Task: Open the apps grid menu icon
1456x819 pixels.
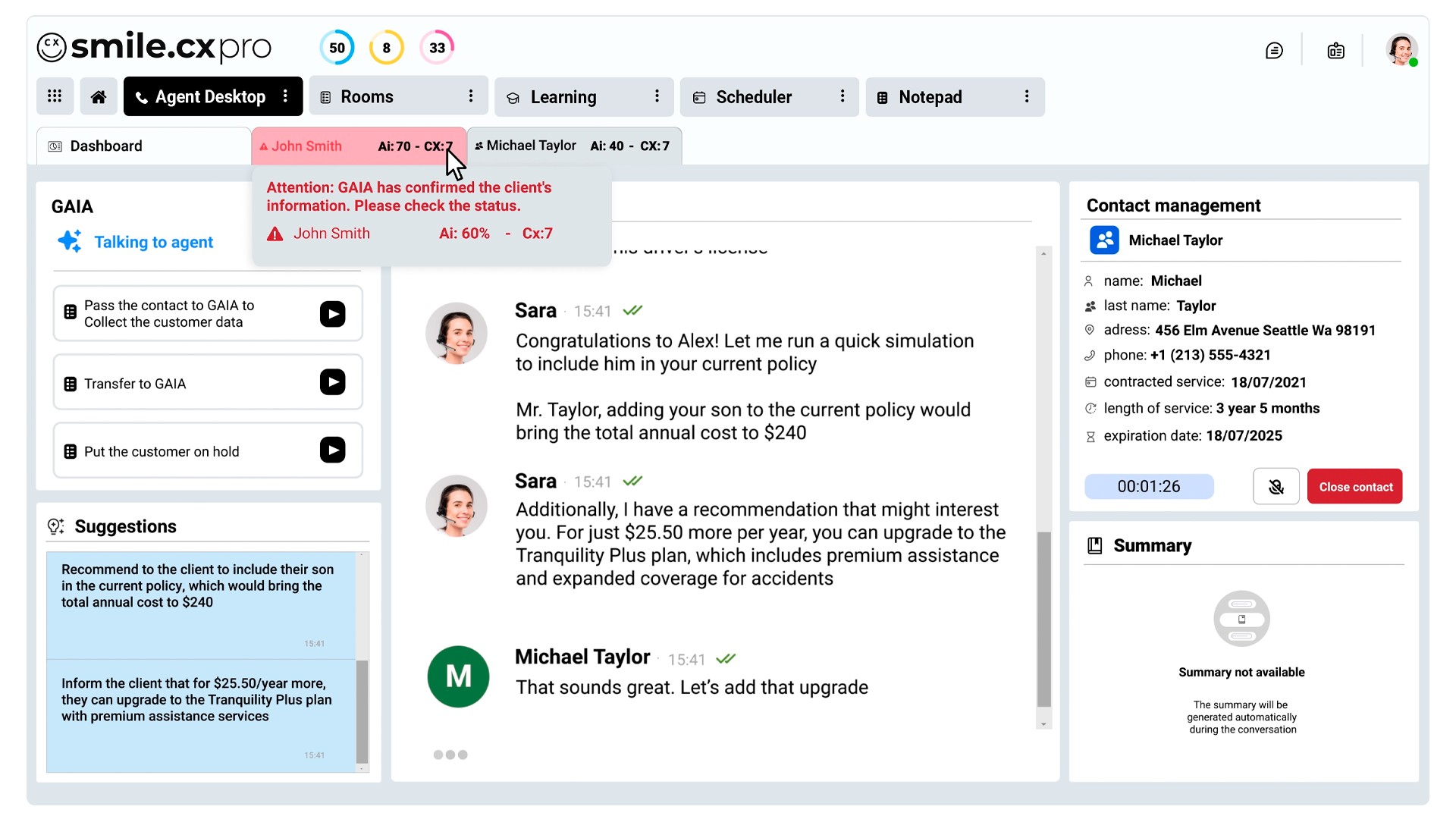Action: (x=55, y=96)
